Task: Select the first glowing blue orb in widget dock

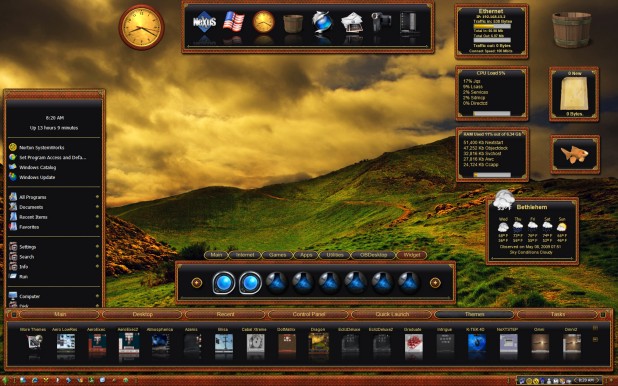Action: coord(223,283)
